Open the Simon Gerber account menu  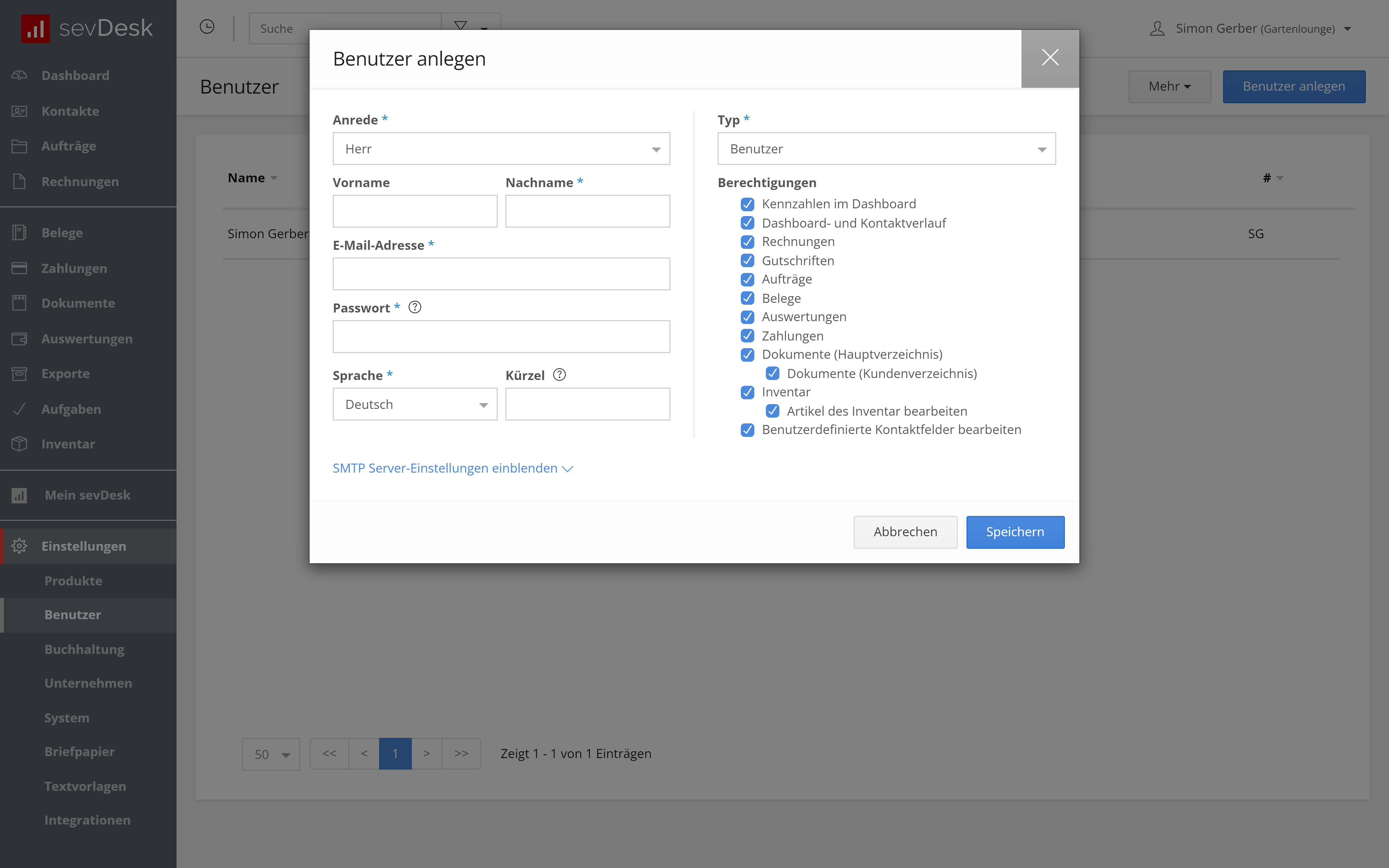point(1251,29)
